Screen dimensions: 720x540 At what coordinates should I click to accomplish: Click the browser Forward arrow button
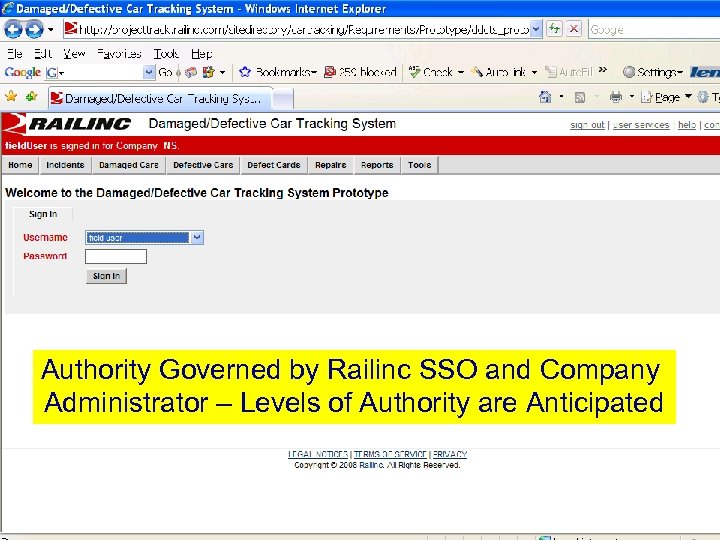pos(34,30)
